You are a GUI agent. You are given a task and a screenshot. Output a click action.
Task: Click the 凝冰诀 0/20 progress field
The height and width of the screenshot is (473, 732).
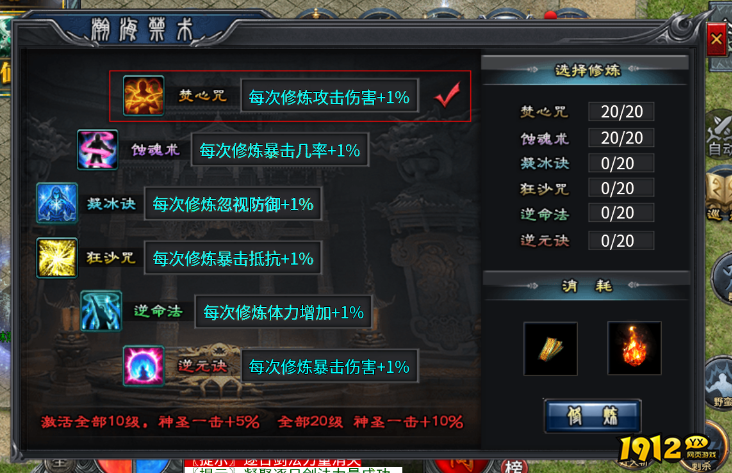coord(621,163)
